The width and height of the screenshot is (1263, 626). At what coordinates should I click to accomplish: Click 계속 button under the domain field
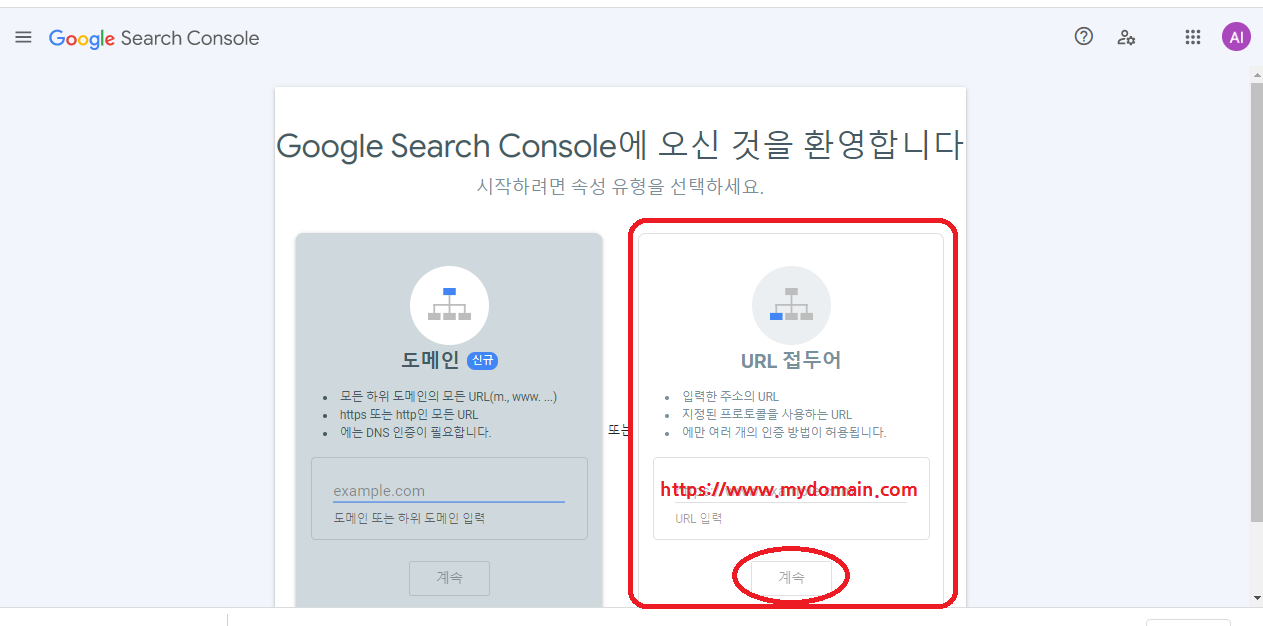pyautogui.click(x=449, y=578)
